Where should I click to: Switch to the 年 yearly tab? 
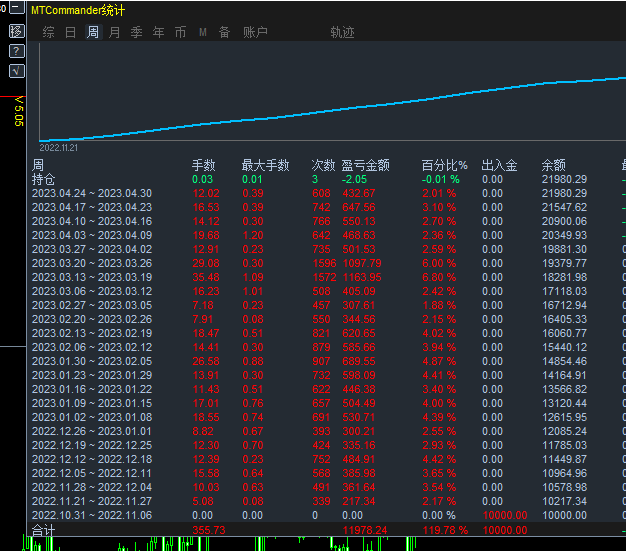point(158,32)
